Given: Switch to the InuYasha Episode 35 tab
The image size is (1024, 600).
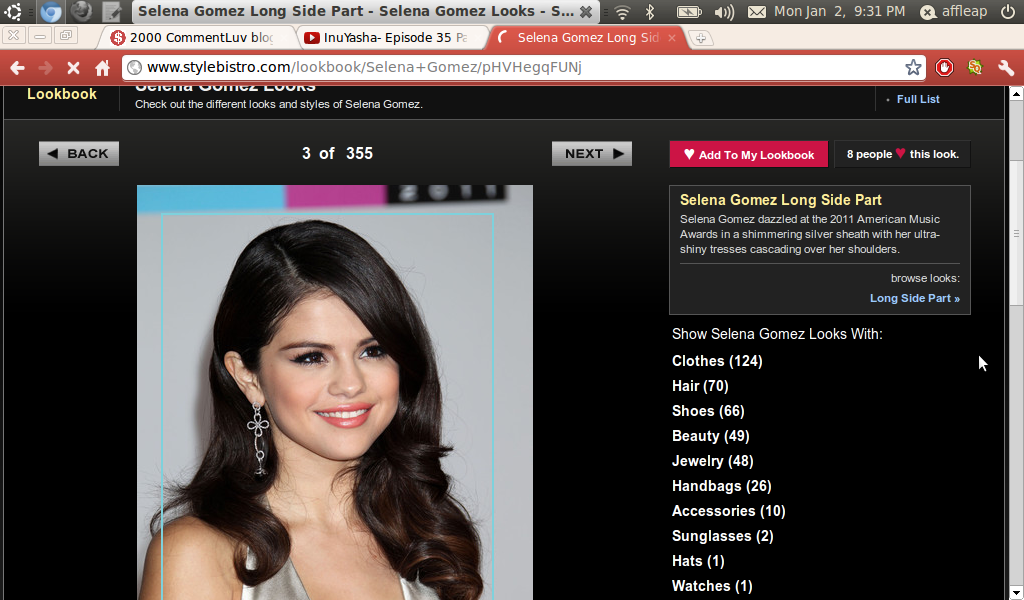Looking at the screenshot, I should (x=390, y=38).
